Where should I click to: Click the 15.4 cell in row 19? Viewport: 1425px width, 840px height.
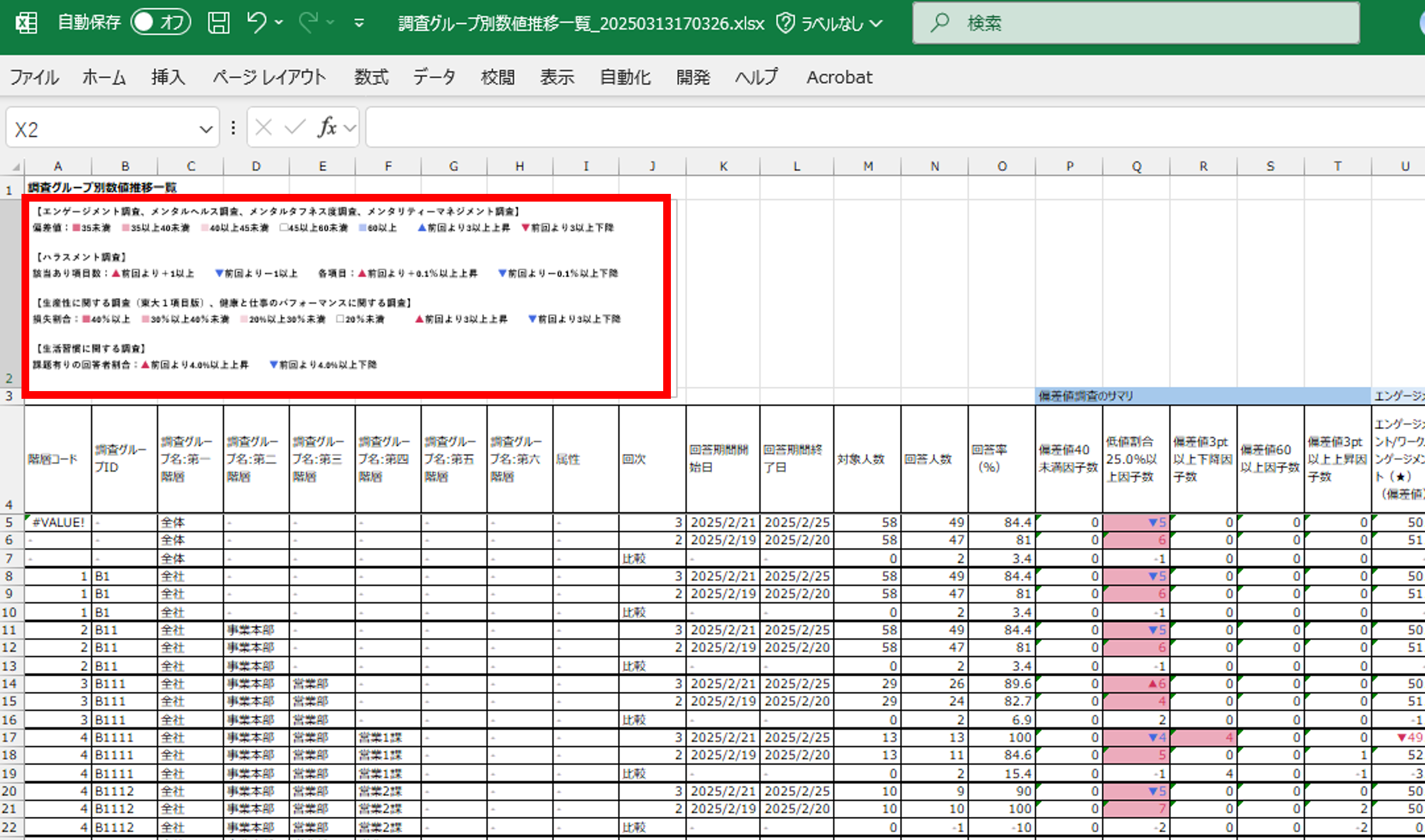point(1002,774)
